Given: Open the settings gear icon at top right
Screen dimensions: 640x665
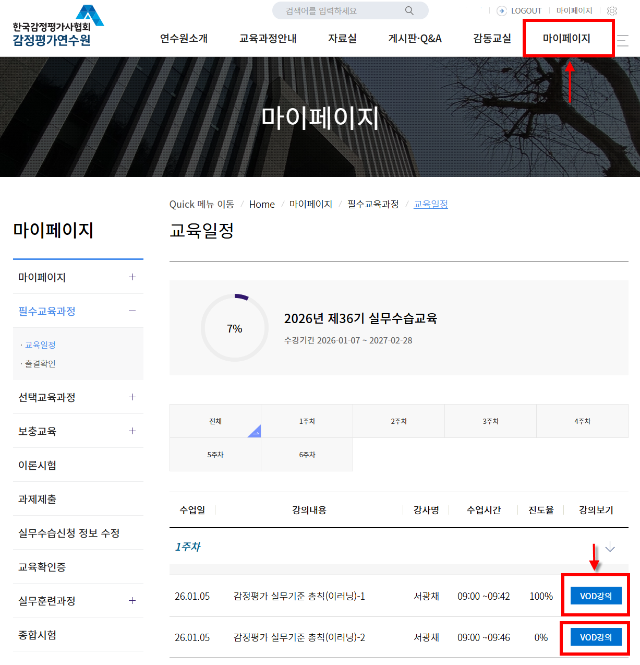Looking at the screenshot, I should click(612, 11).
